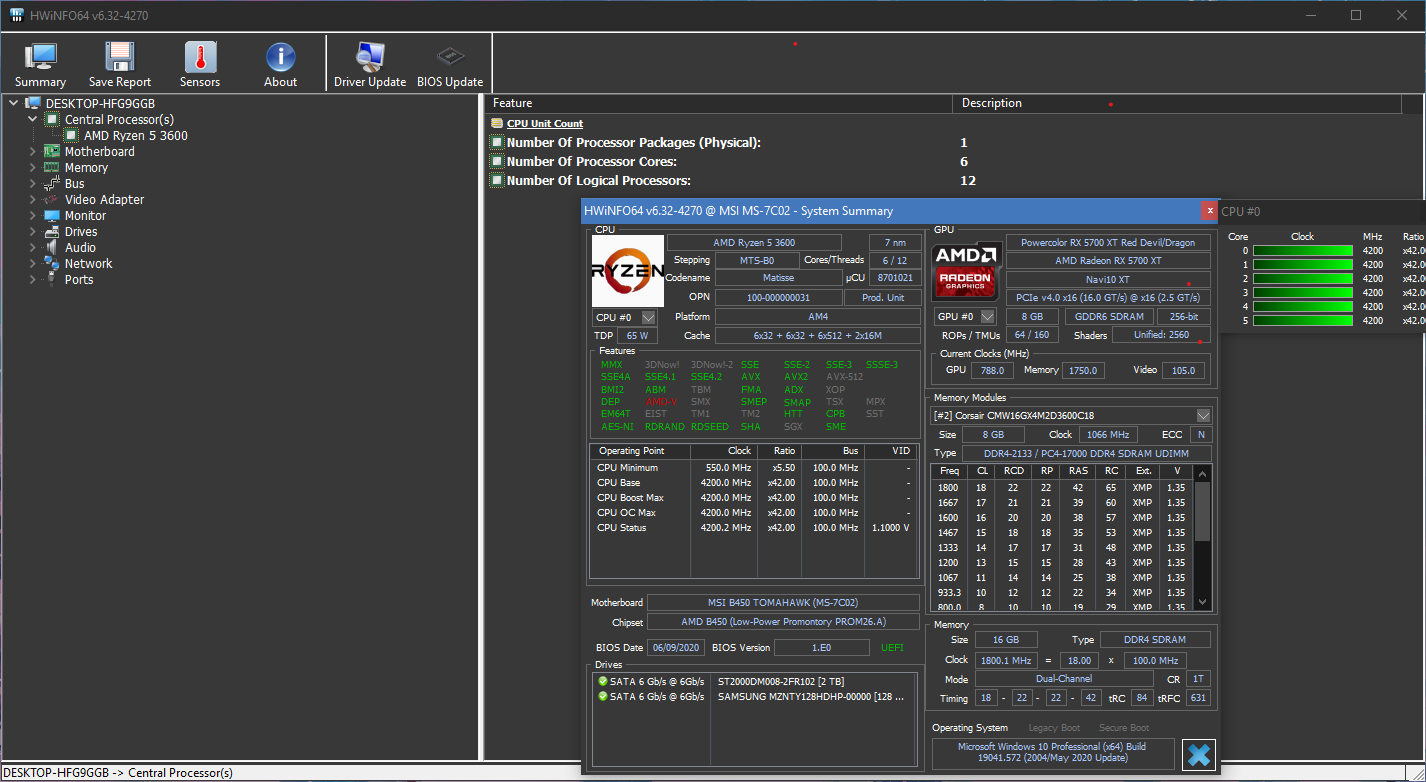This screenshot has height=782, width=1426.
Task: Click the Ryzen logo image
Action: click(627, 270)
